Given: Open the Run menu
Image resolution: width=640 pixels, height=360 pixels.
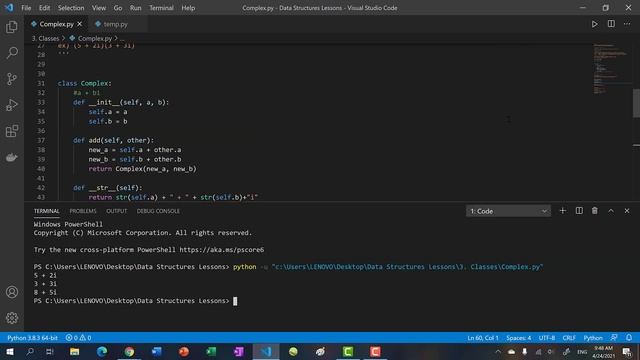Looking at the screenshot, I should click(x=136, y=8).
